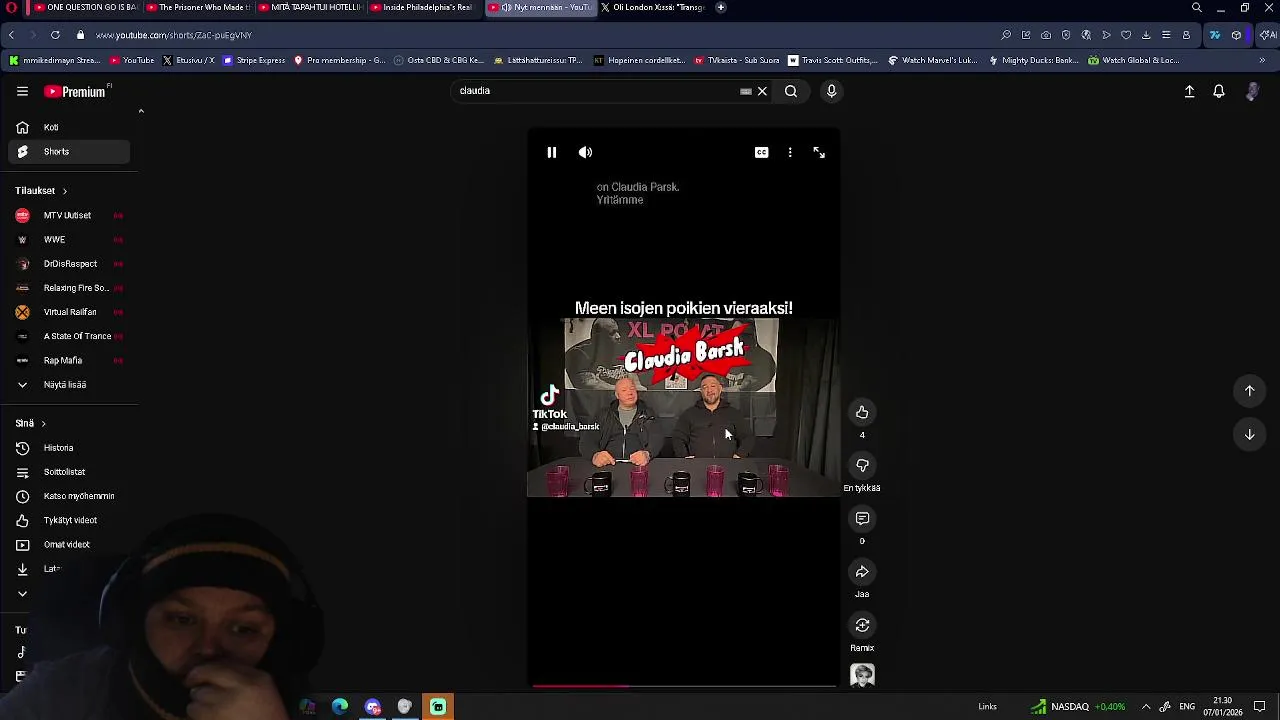Screen dimensions: 1280x720
Task: Dislike the Short (En tykkää)
Action: pos(862,465)
